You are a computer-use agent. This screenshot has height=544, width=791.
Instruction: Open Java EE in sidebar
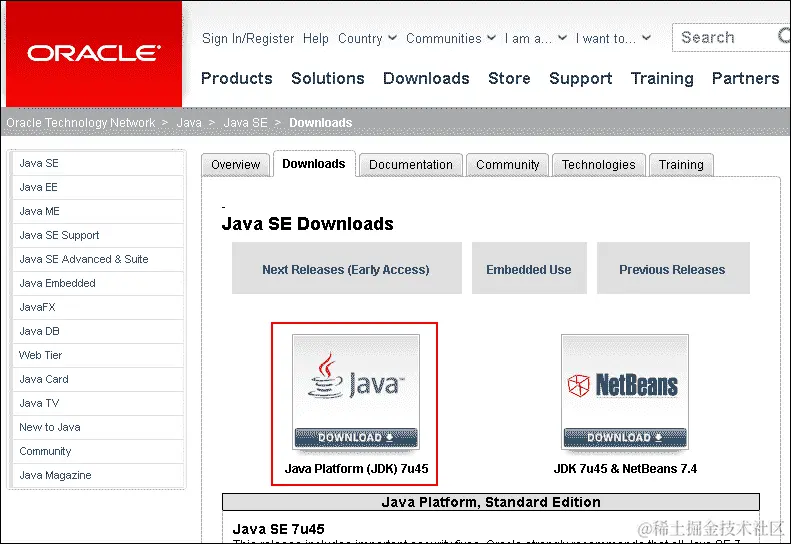pos(98,187)
